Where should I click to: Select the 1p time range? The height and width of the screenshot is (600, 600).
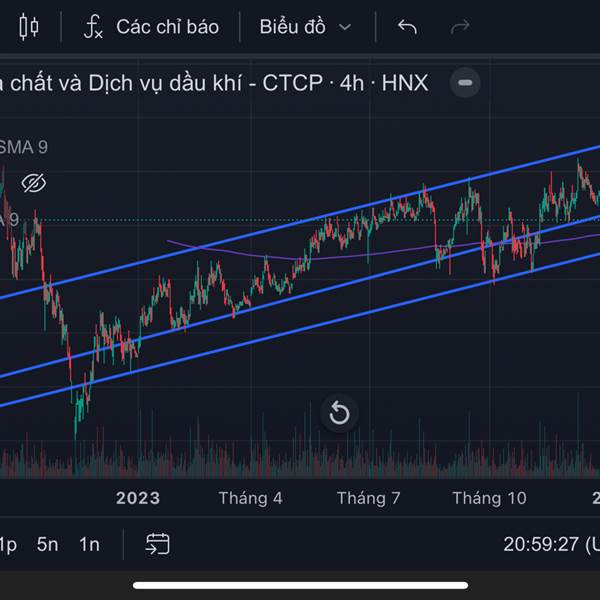click(x=8, y=545)
